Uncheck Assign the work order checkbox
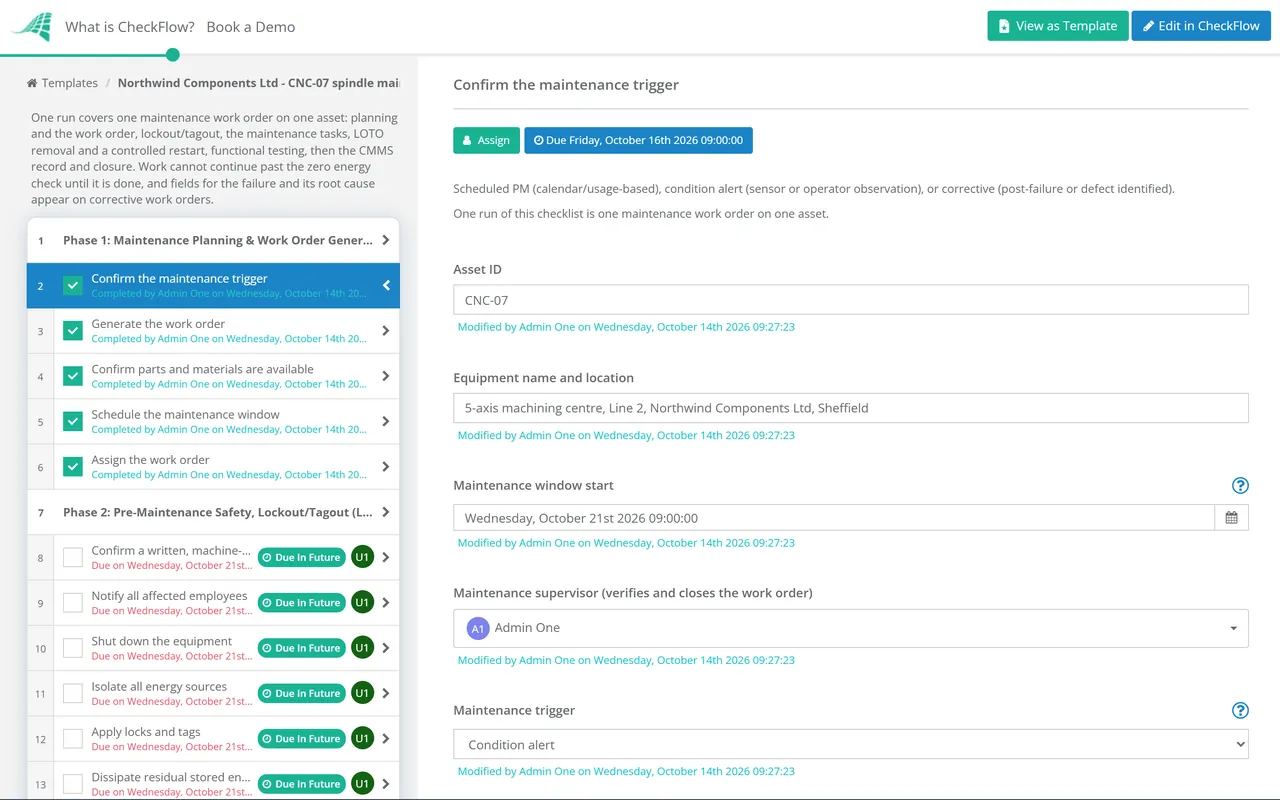 (x=73, y=467)
